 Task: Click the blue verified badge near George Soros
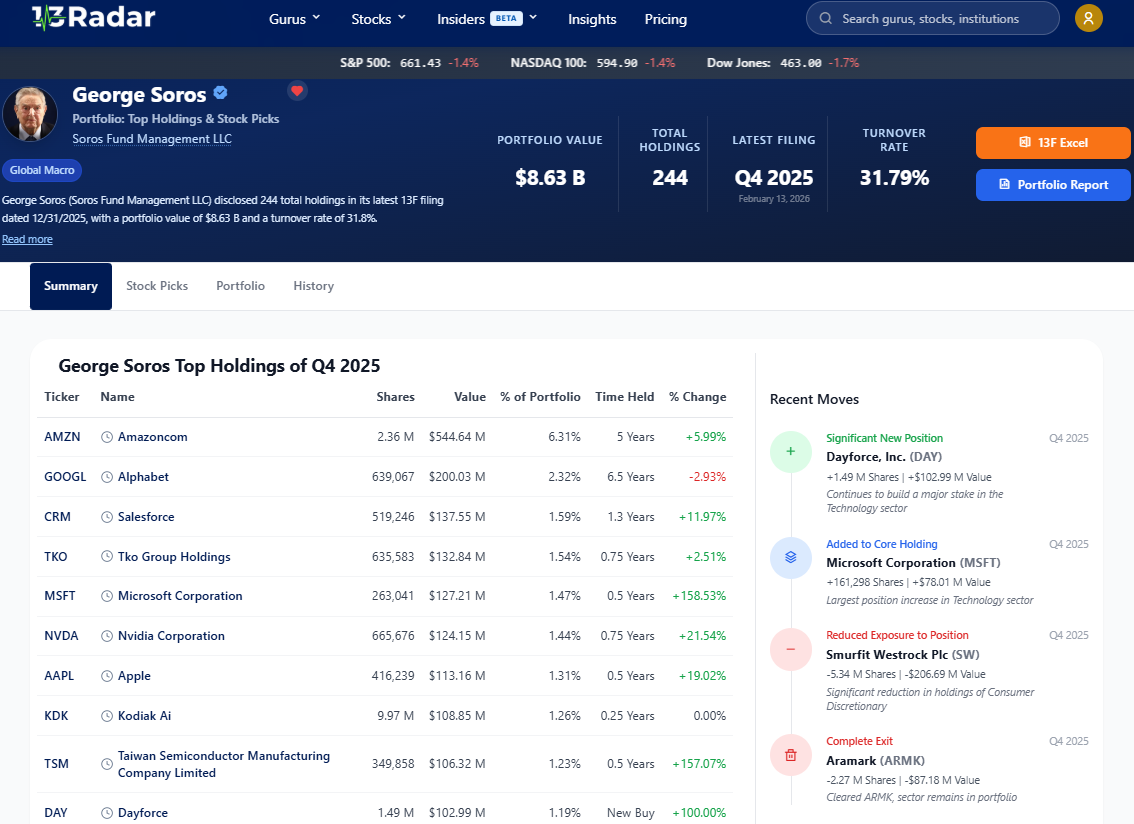[221, 93]
